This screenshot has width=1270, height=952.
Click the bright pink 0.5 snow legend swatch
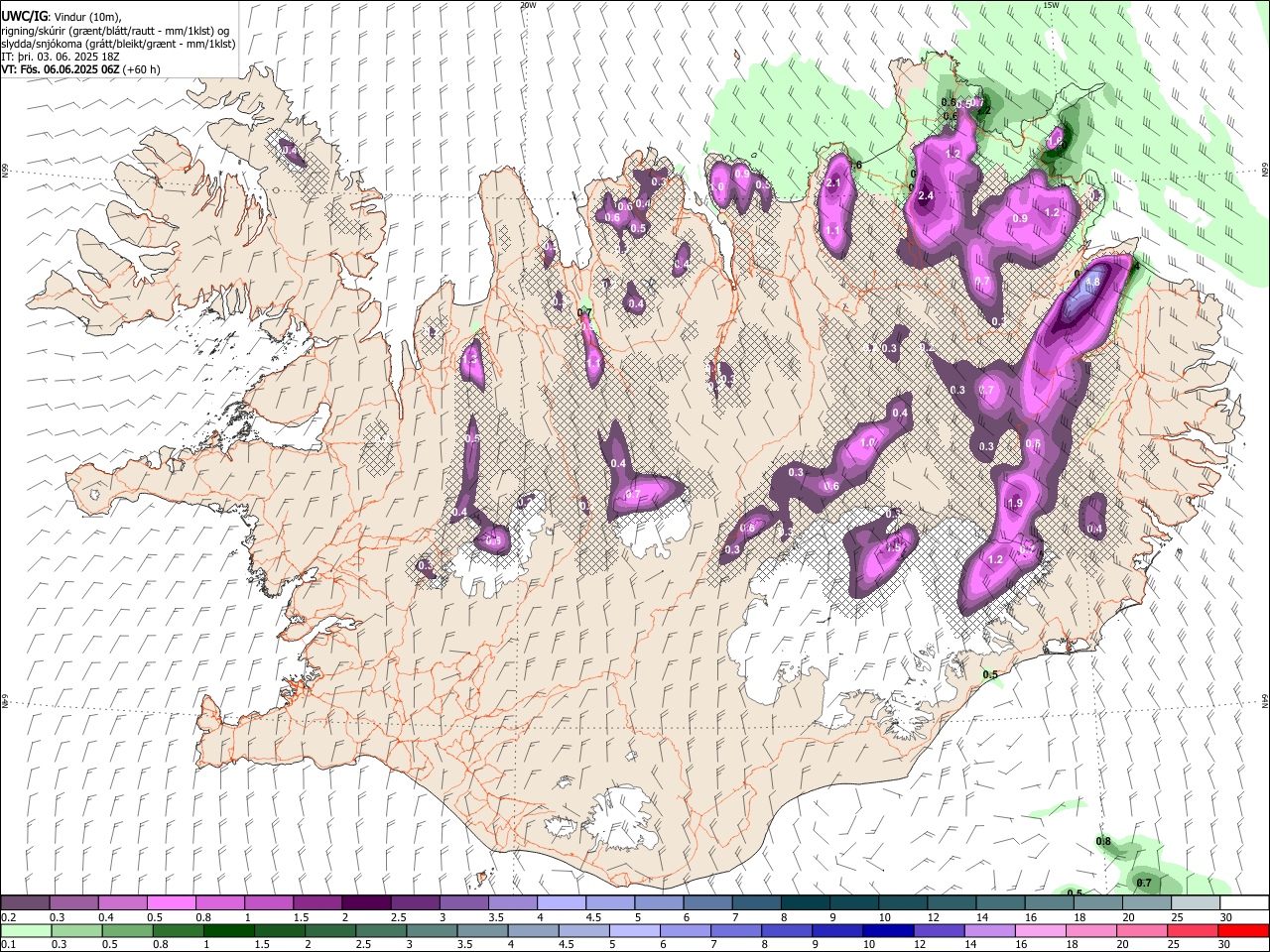pos(171,903)
